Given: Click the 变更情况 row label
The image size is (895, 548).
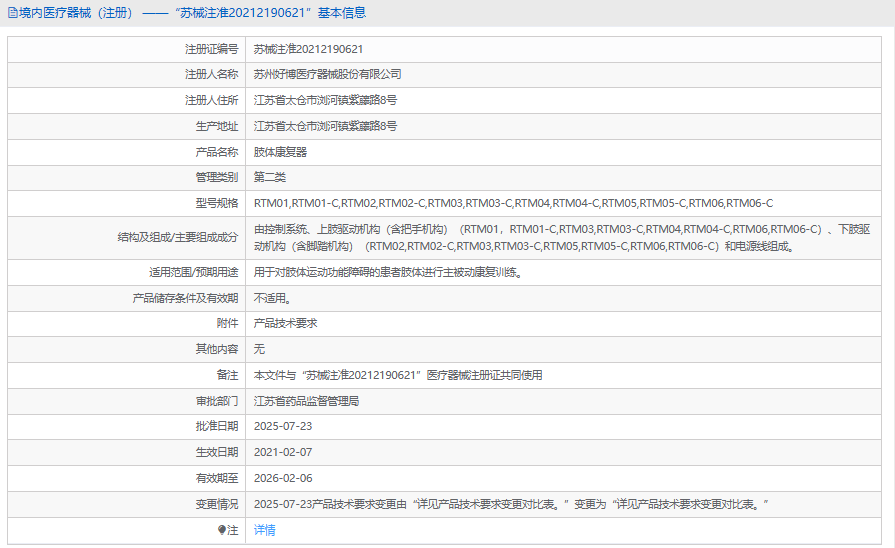Looking at the screenshot, I should [217, 505].
